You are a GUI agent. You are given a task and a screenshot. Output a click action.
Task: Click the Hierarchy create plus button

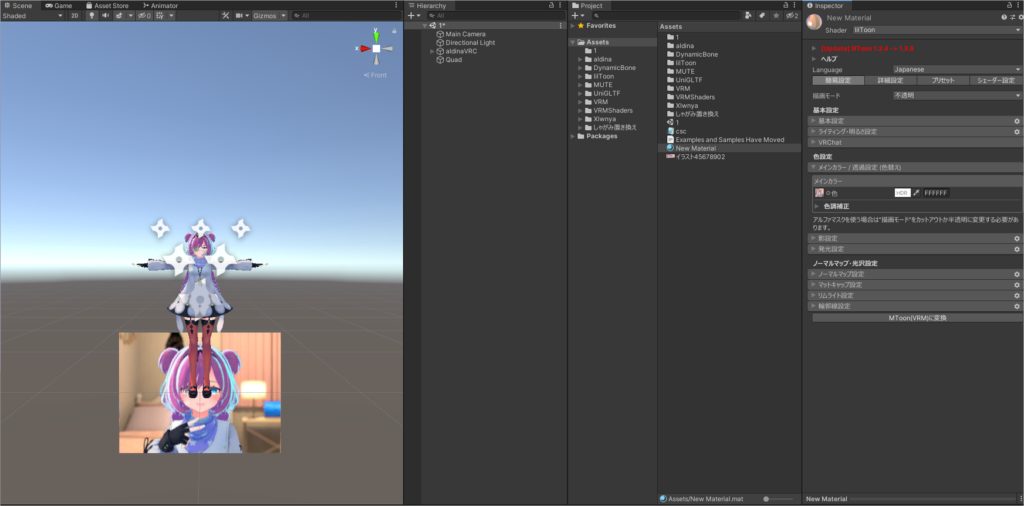click(411, 16)
